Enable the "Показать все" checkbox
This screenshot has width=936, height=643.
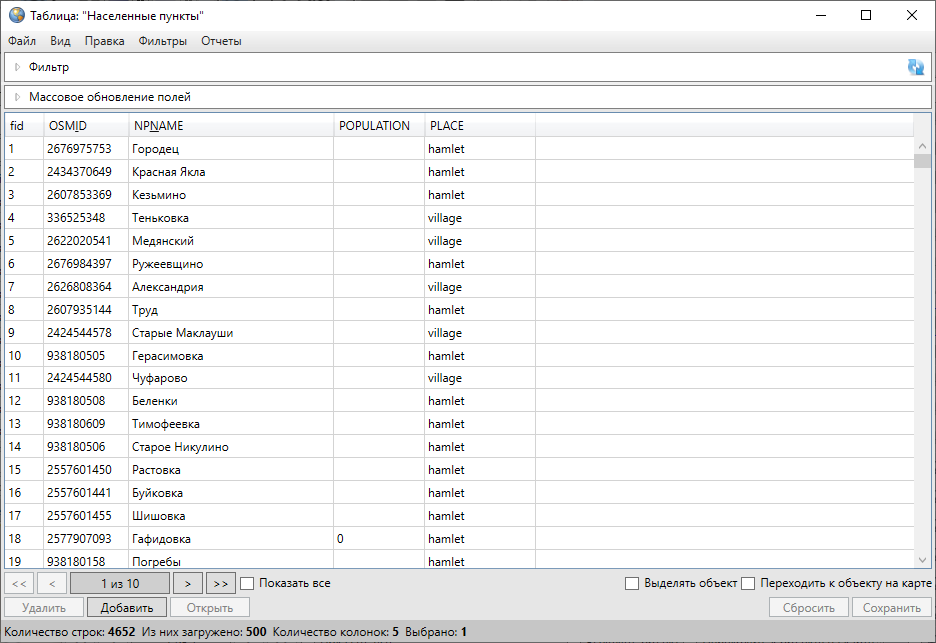[x=249, y=583]
